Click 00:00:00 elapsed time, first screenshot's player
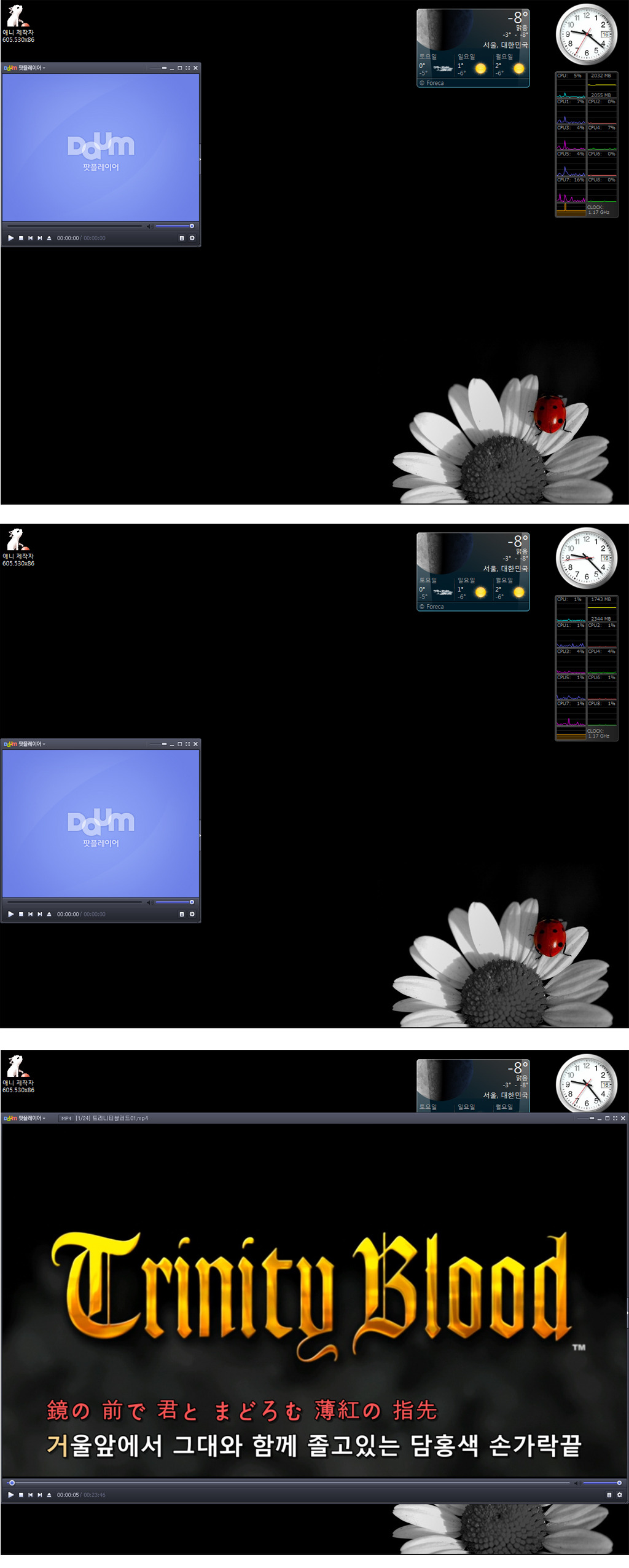The height and width of the screenshot is (1568, 629). pos(68,238)
